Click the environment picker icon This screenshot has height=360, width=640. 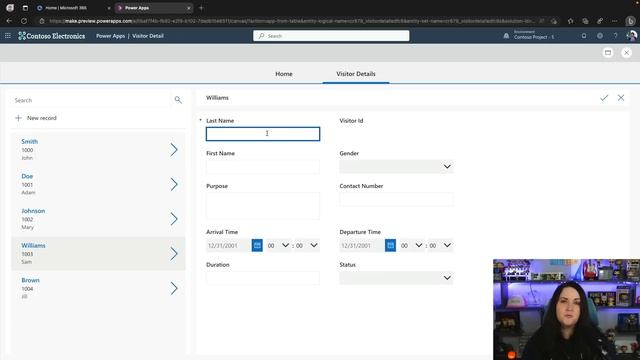tap(506, 36)
